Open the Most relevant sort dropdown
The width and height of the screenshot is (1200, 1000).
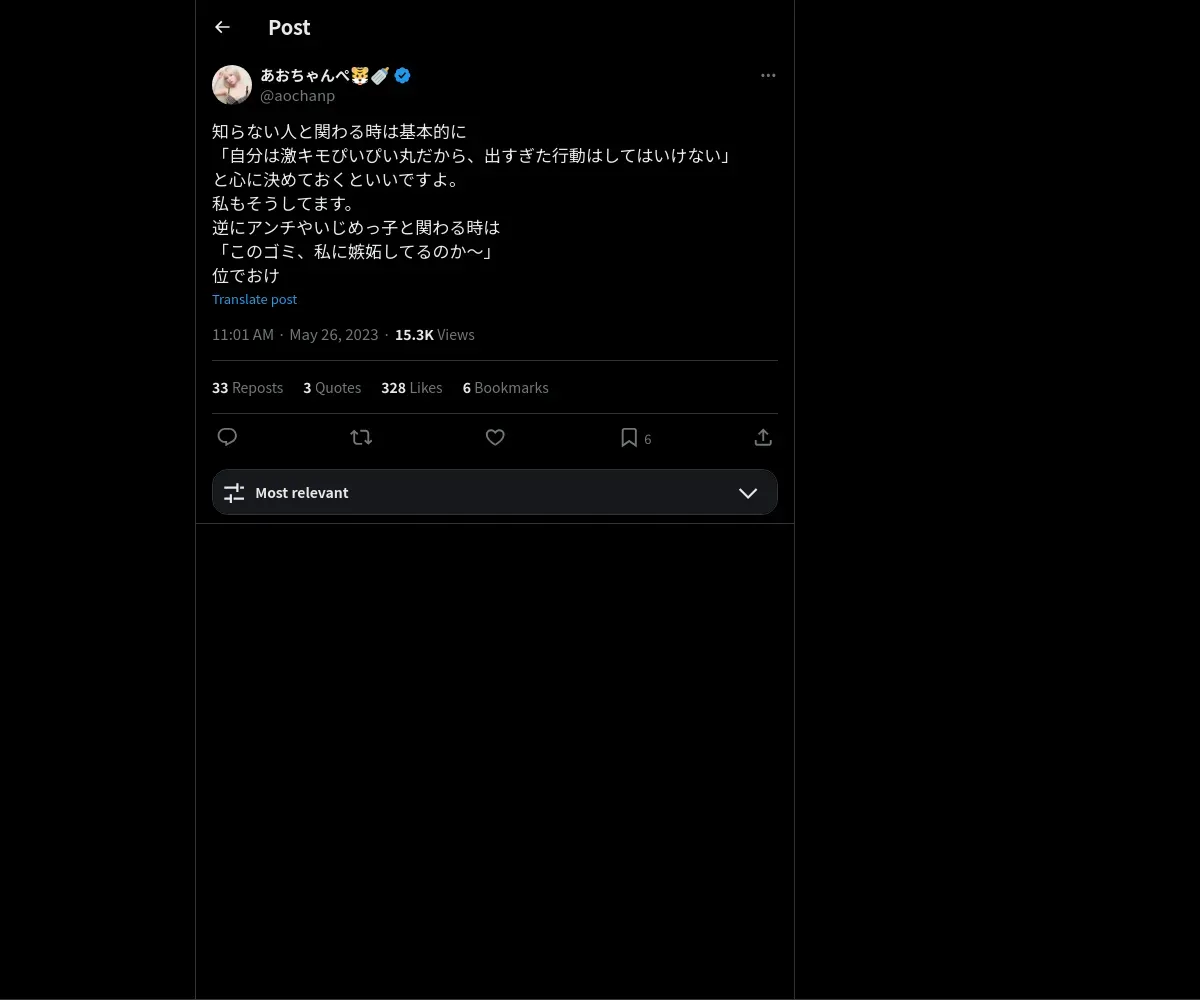495,492
